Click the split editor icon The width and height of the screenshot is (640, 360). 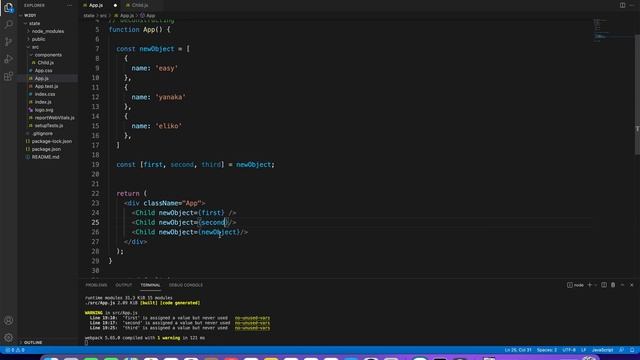click(x=622, y=5)
